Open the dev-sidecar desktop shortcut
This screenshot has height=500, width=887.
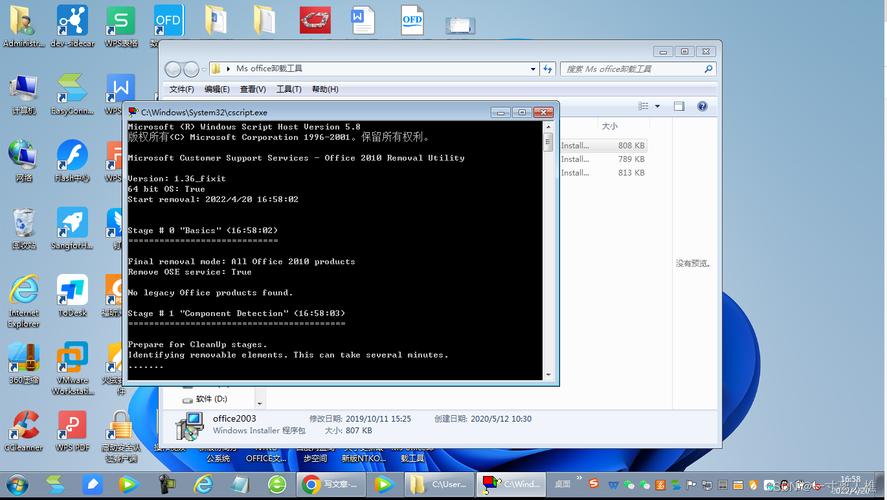(72, 26)
